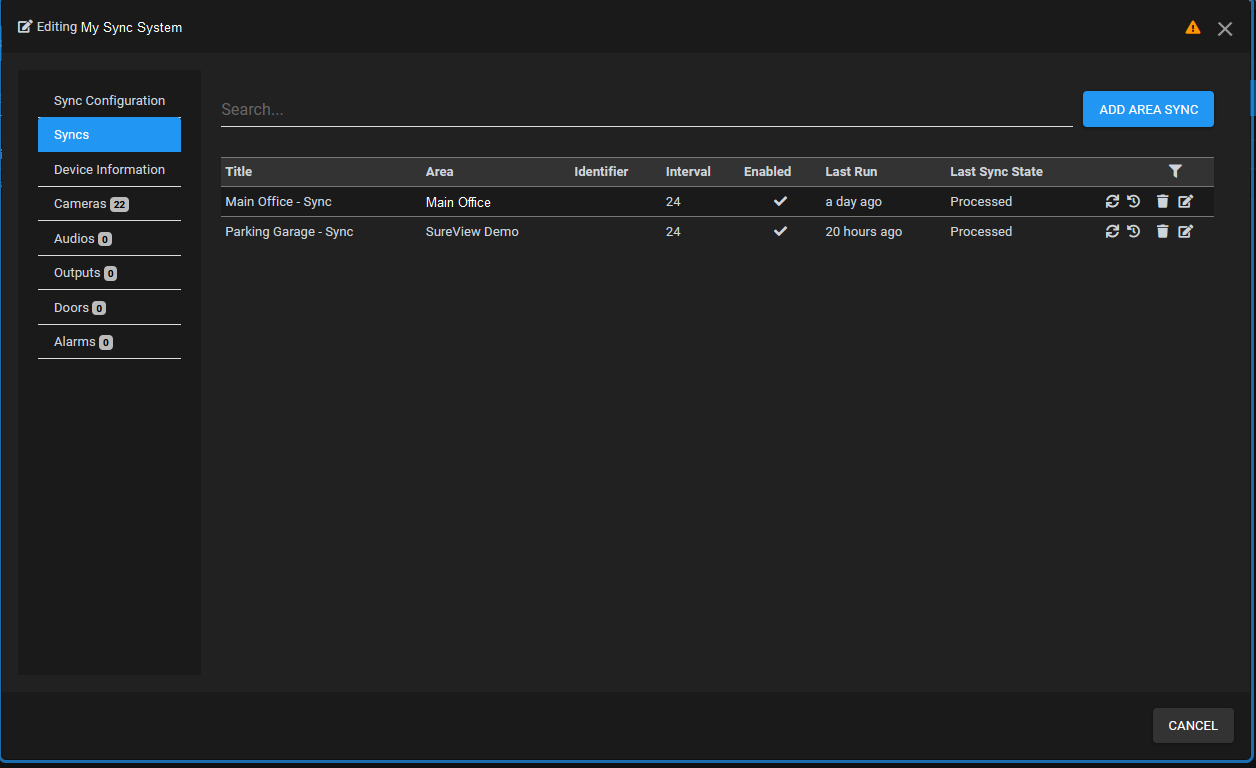
Task: Click Processed state in Main Office row
Action: pos(981,202)
